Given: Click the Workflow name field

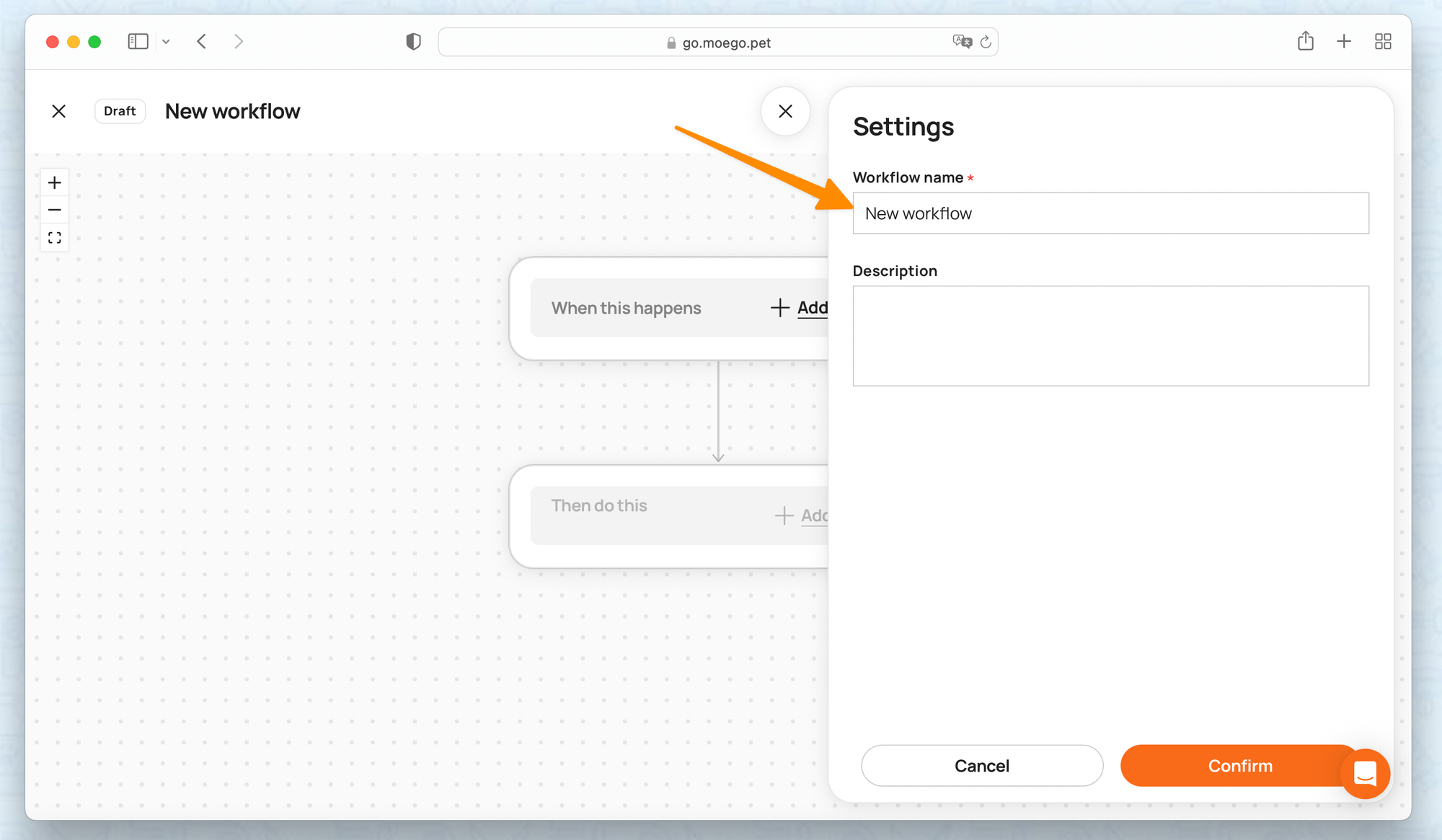Looking at the screenshot, I should tap(1110, 213).
